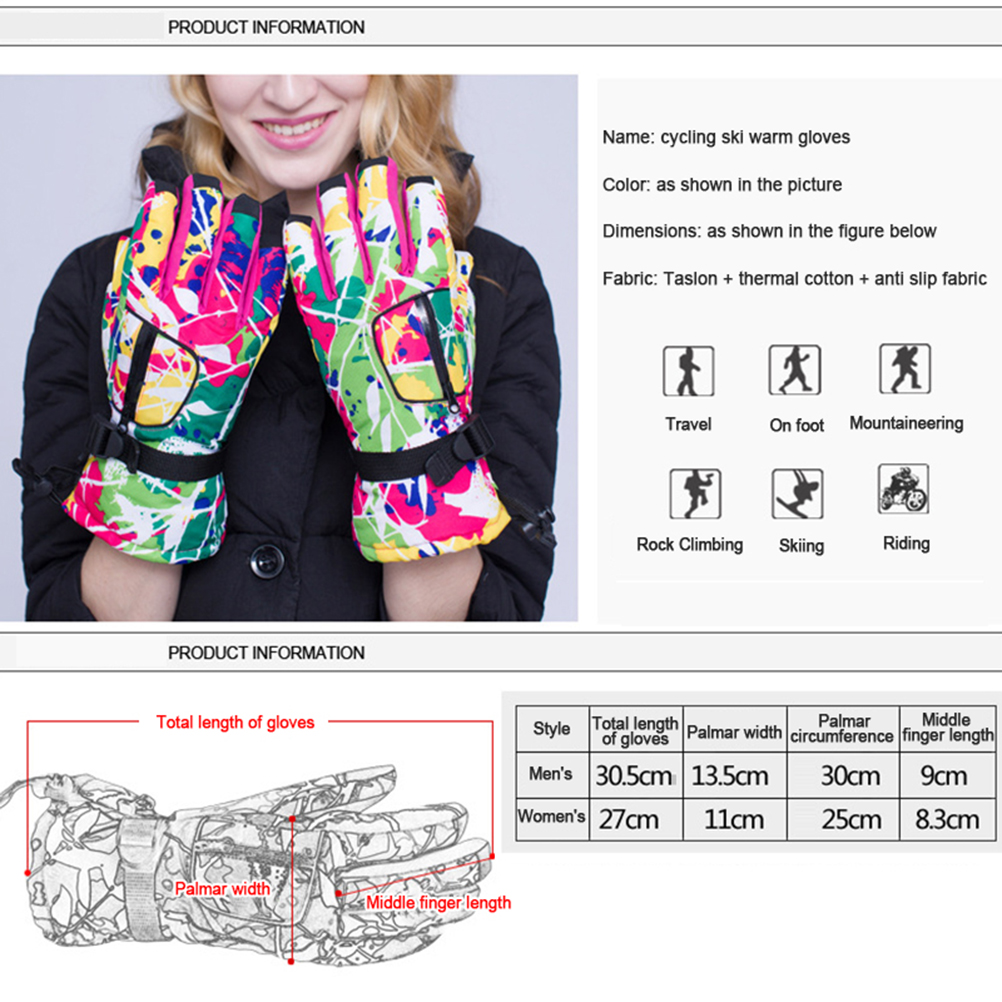The width and height of the screenshot is (1002, 1002).
Task: Click the 30.5cm men's length cell
Action: (x=634, y=775)
